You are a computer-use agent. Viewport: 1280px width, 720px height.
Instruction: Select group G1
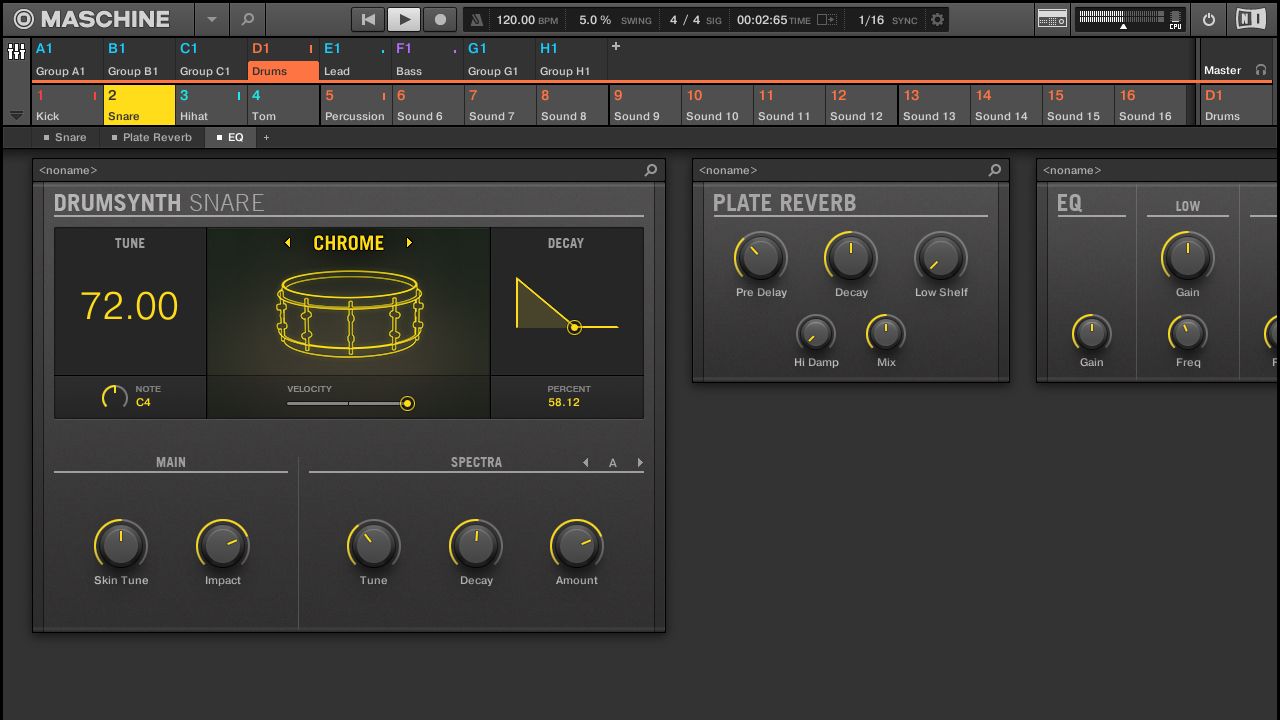pos(500,60)
